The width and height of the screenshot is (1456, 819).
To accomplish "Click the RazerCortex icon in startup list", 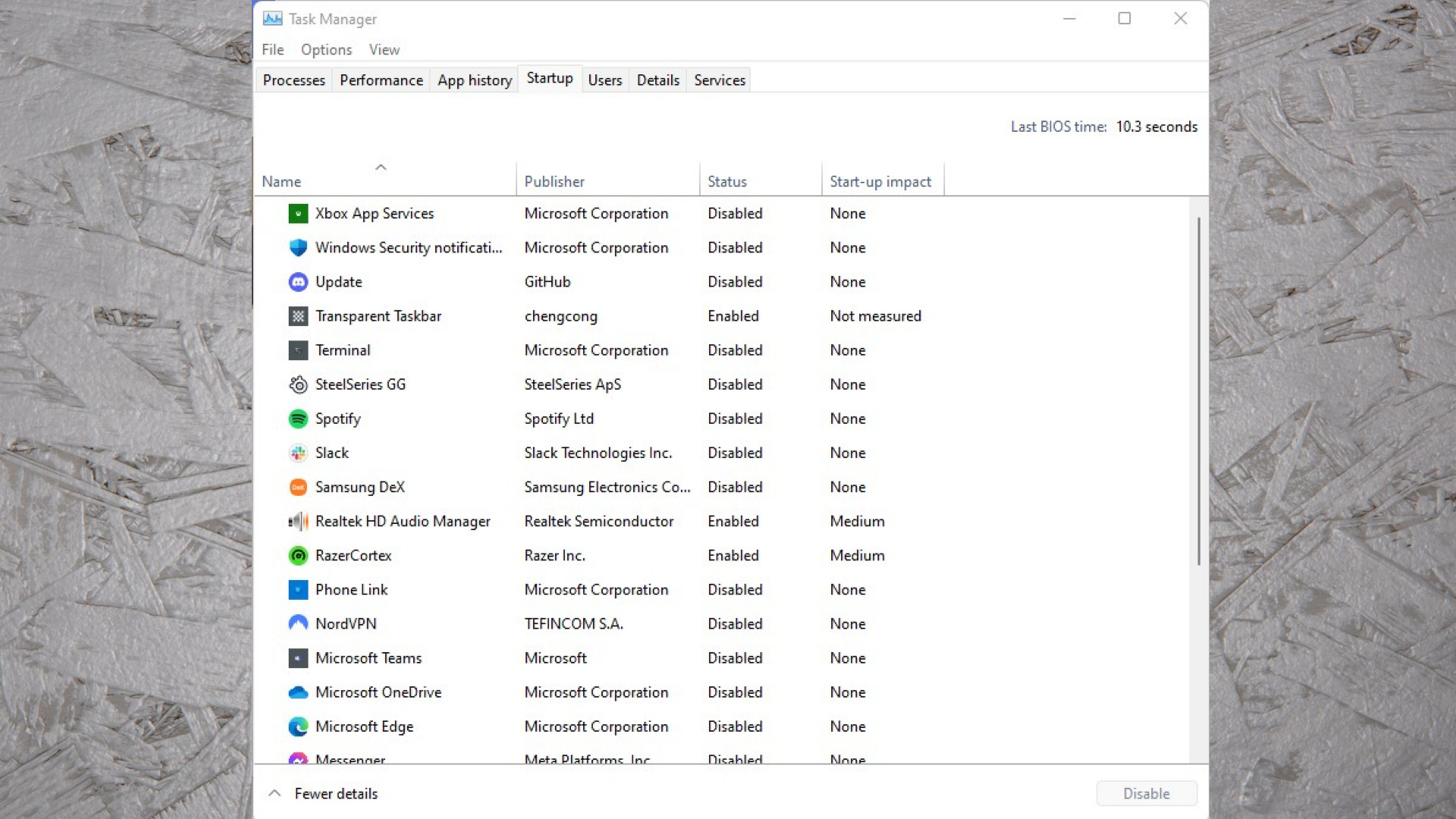I will tap(297, 555).
